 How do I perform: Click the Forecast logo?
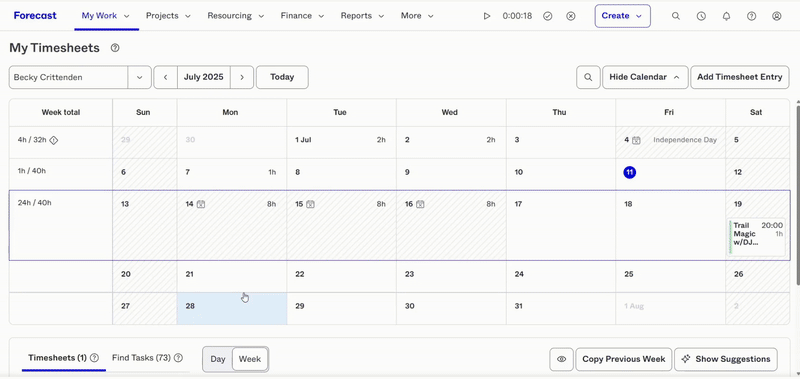pyautogui.click(x=35, y=15)
